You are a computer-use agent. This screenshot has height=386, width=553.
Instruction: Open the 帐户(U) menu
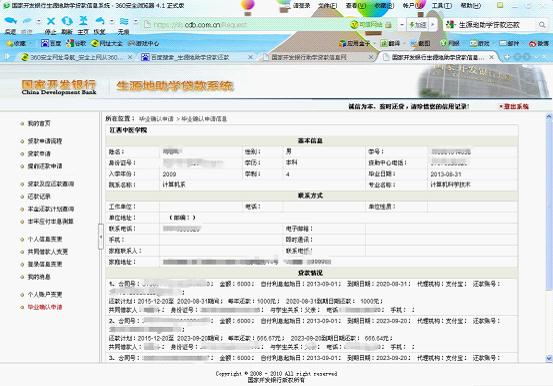(413, 6)
